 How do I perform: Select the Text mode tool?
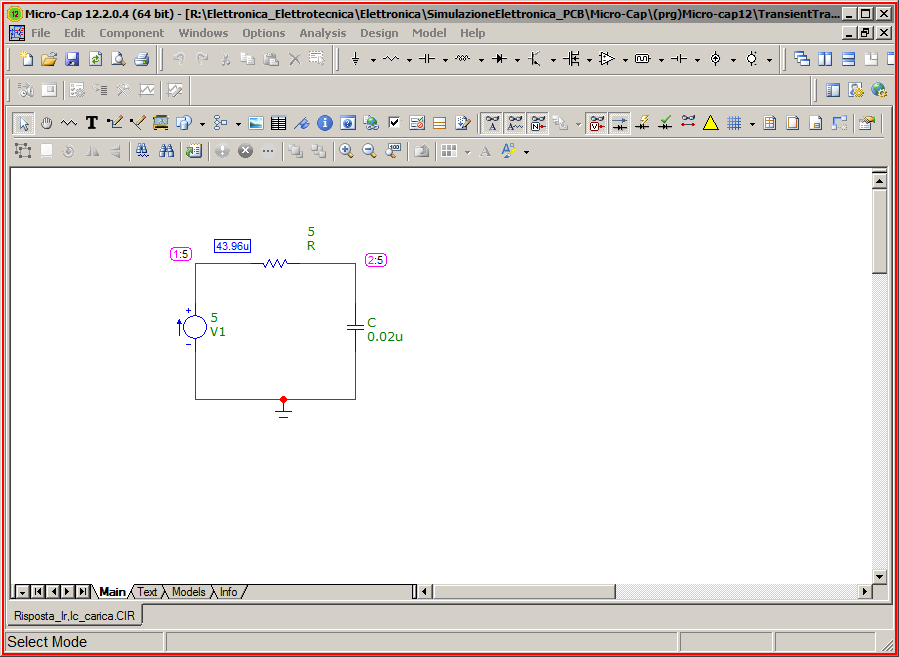(x=91, y=123)
